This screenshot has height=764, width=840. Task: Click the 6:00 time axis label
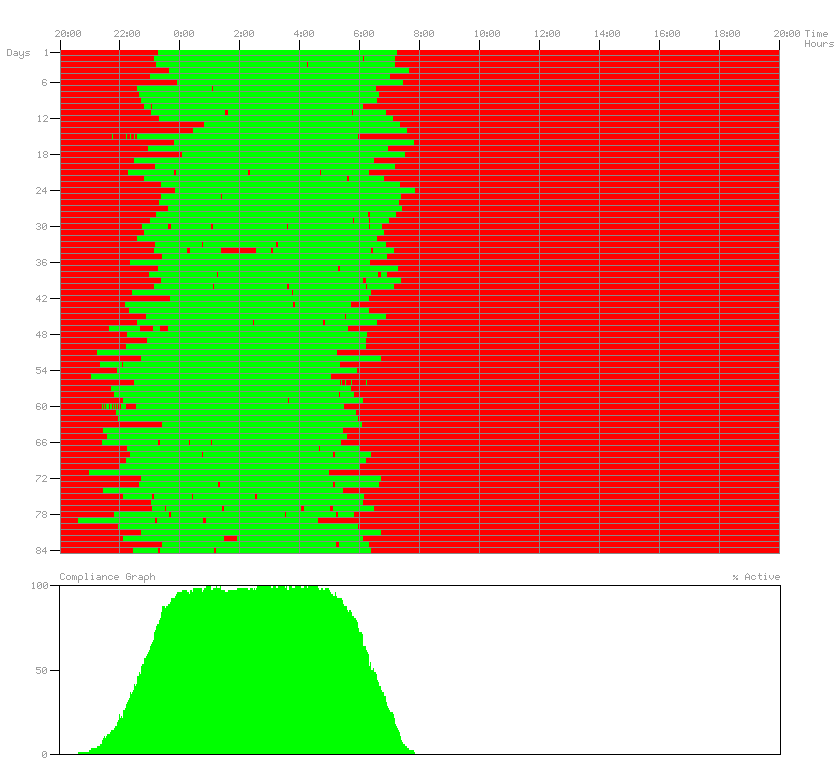click(364, 34)
